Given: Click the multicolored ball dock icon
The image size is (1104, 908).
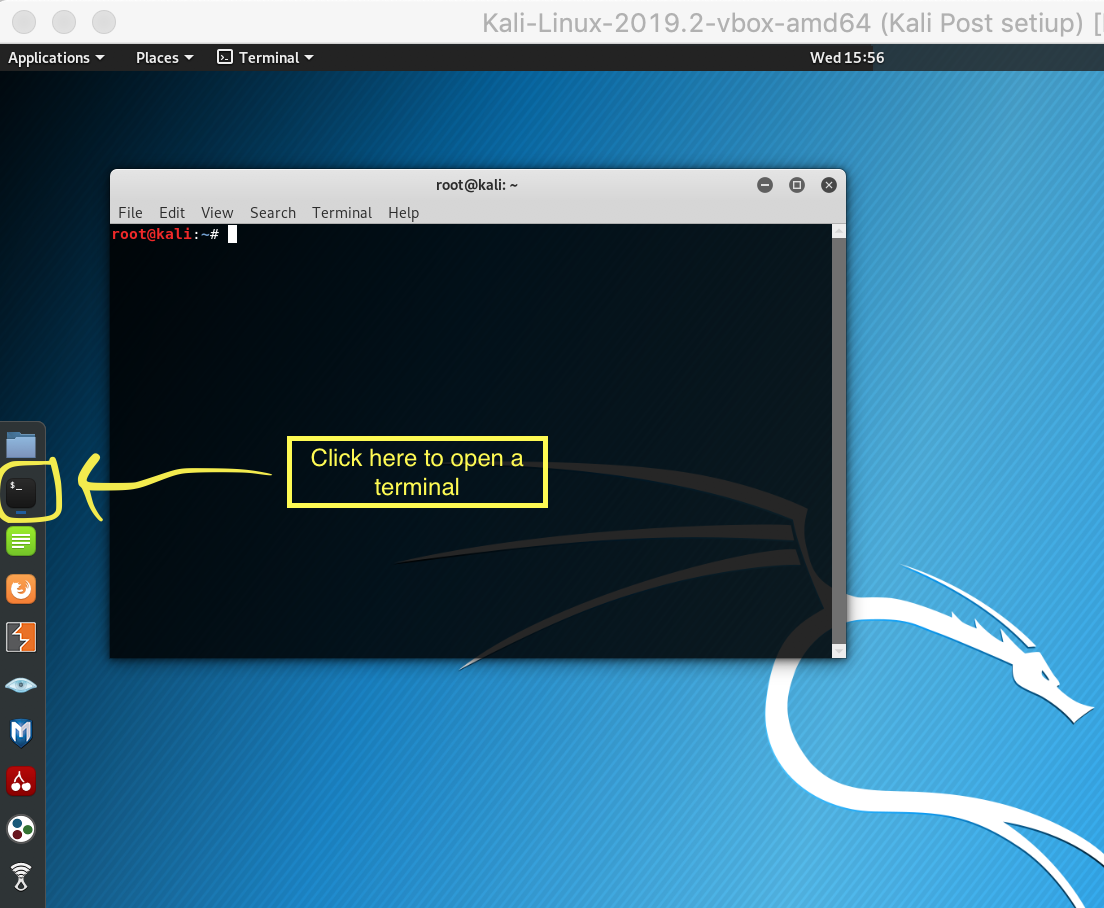Looking at the screenshot, I should (x=21, y=828).
